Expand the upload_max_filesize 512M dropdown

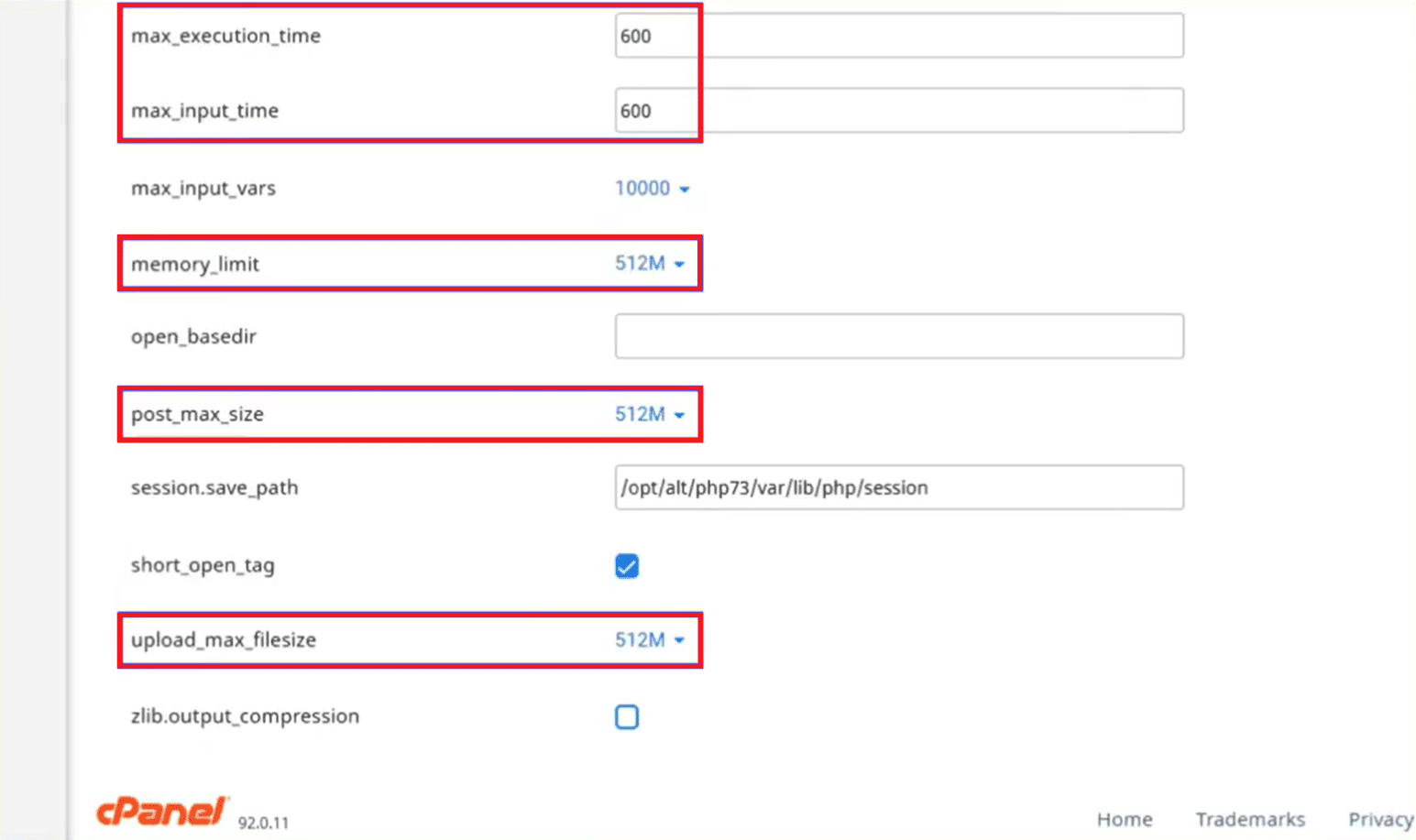650,640
